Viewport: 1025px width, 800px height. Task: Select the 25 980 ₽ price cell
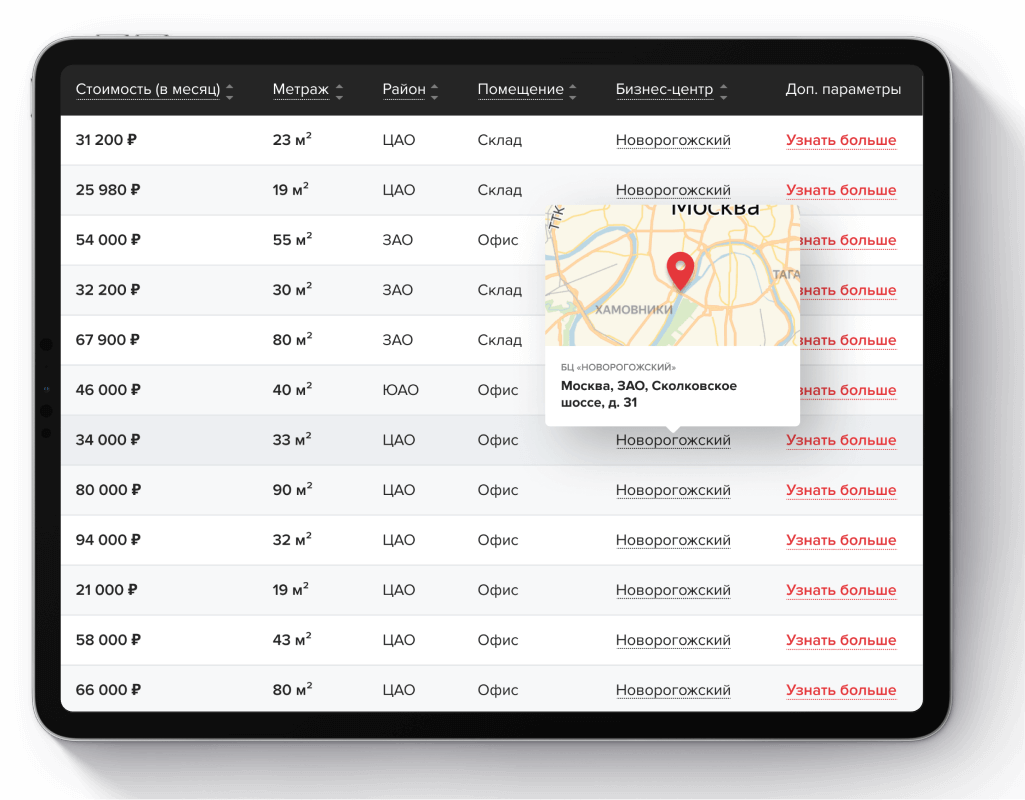coord(108,190)
